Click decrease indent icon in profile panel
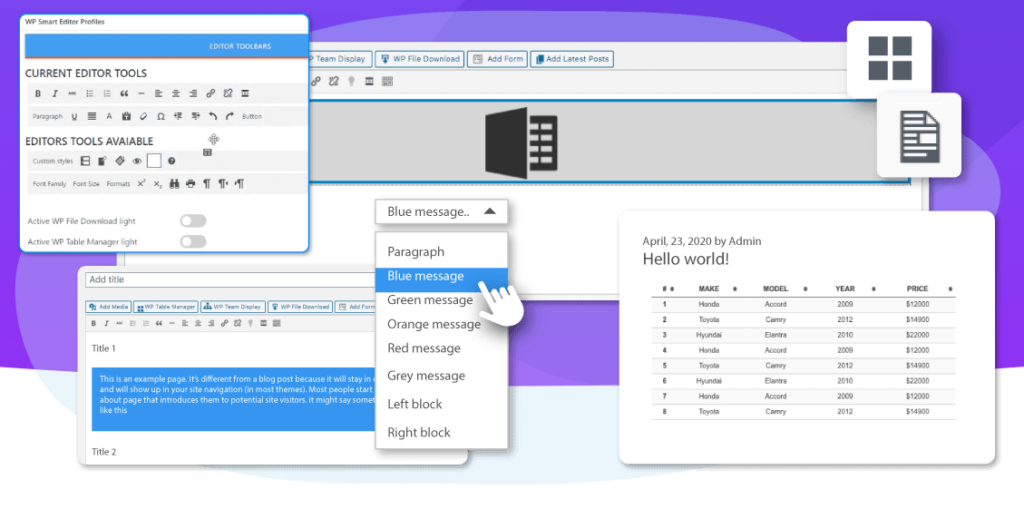The height and width of the screenshot is (509, 1024). (178, 116)
